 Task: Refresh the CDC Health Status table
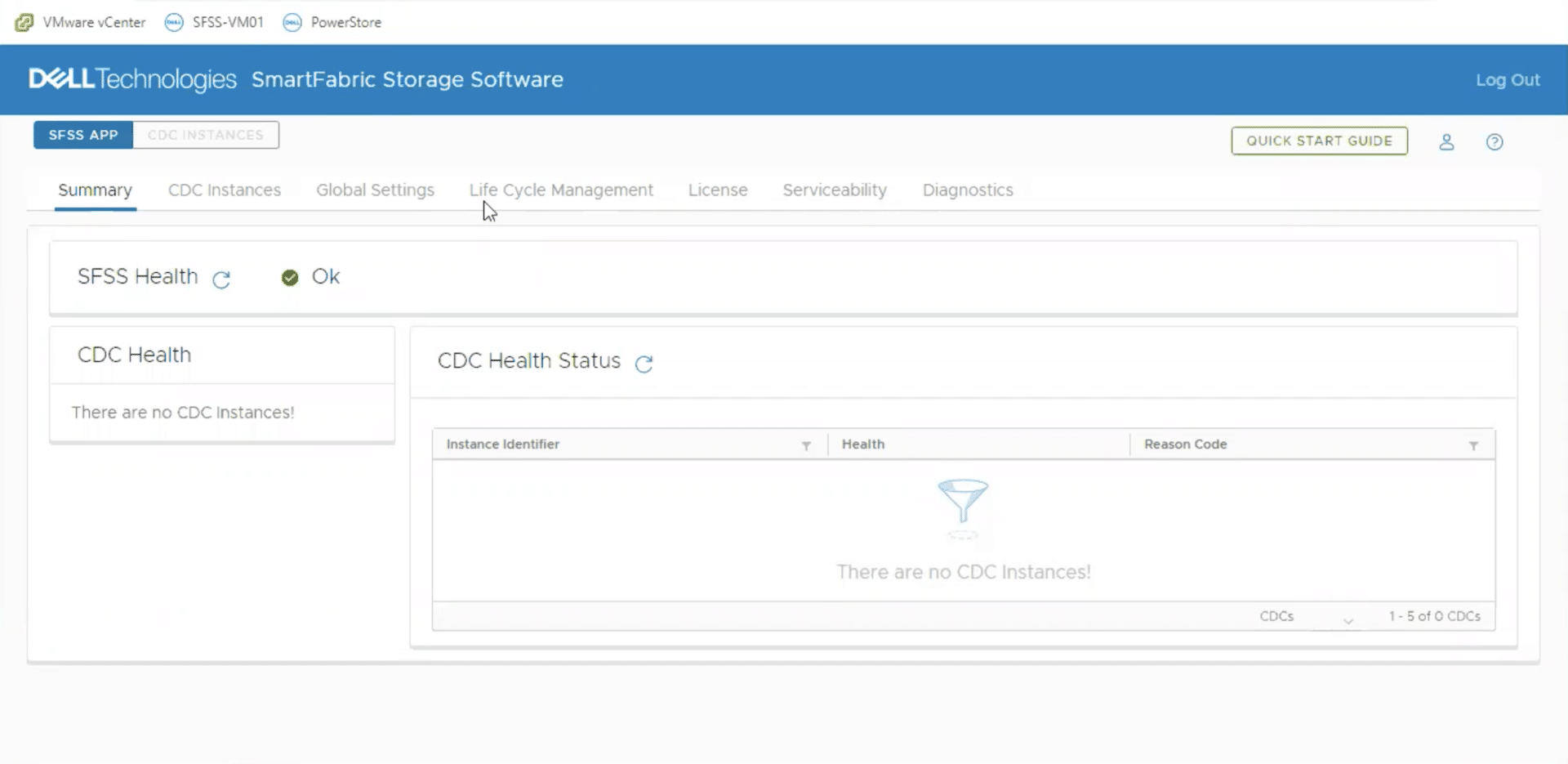click(x=644, y=364)
